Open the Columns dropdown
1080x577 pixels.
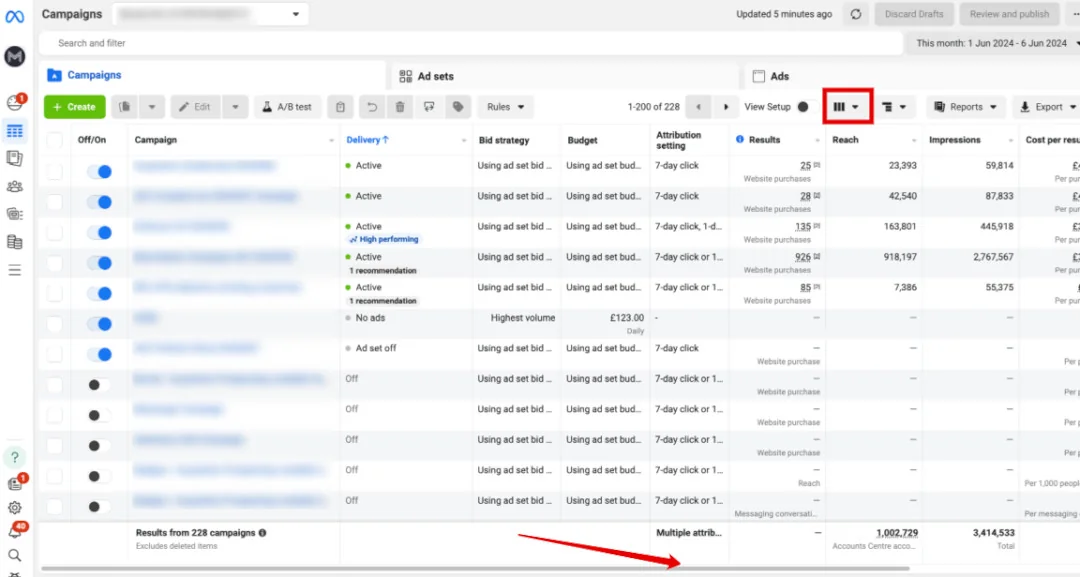click(847, 107)
